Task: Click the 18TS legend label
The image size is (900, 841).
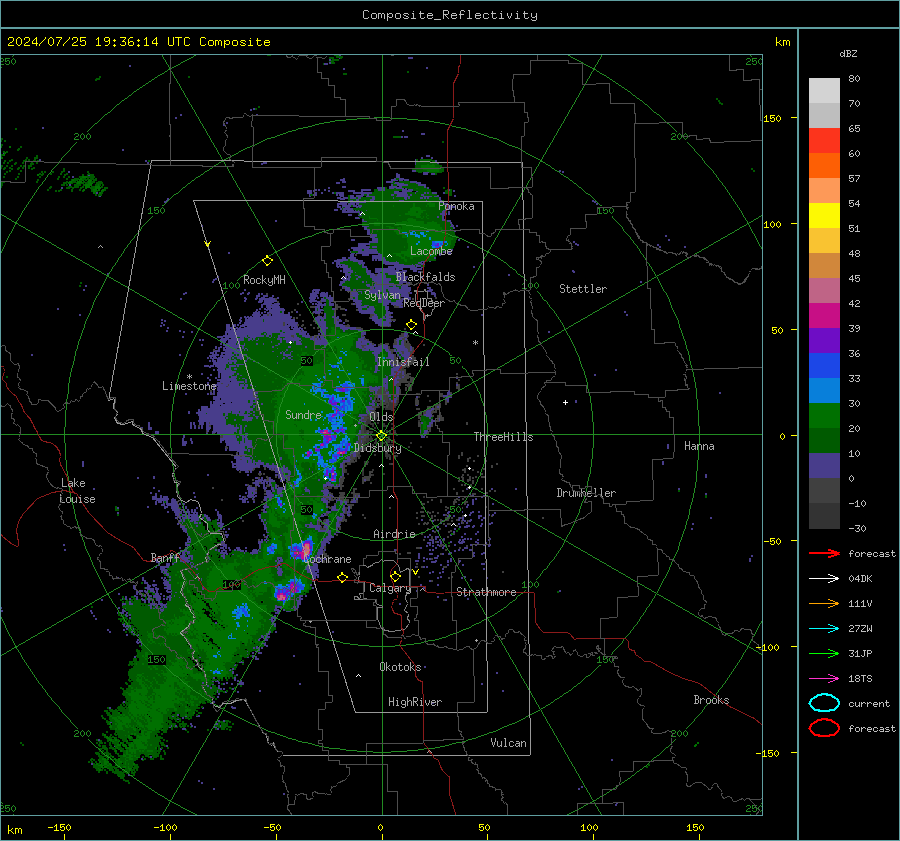Action: [860, 679]
